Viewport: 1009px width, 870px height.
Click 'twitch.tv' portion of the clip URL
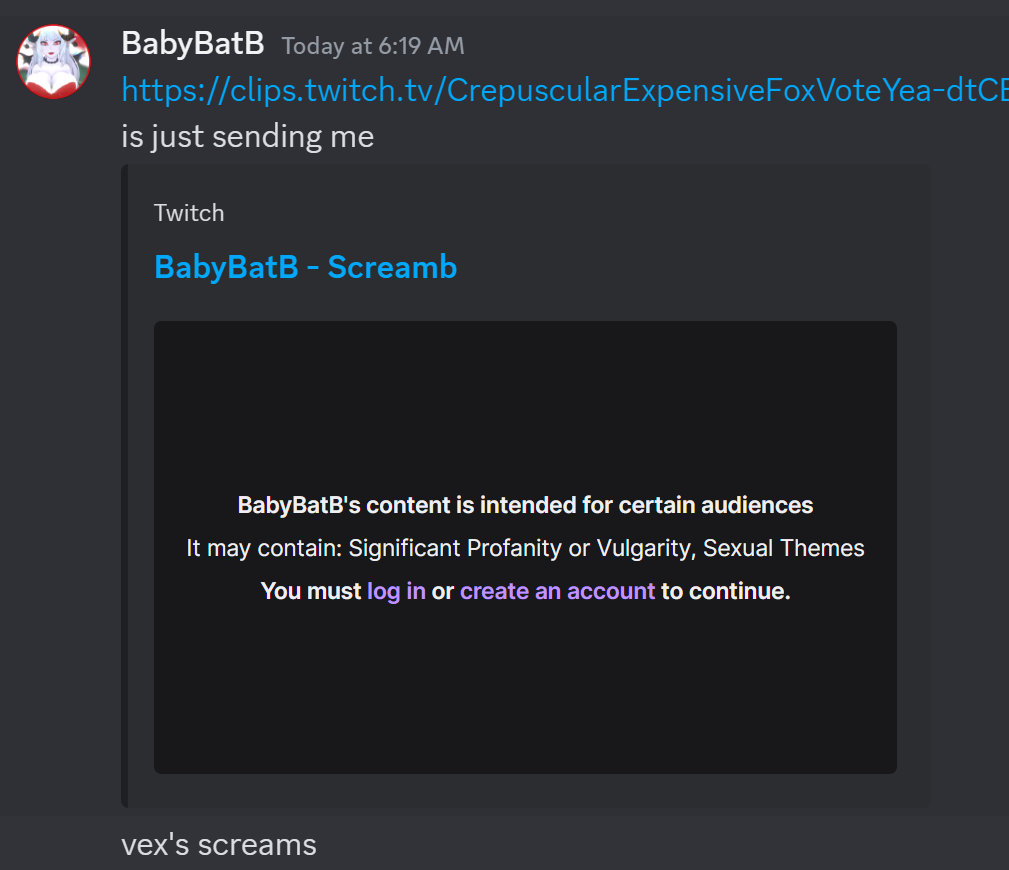(x=369, y=90)
